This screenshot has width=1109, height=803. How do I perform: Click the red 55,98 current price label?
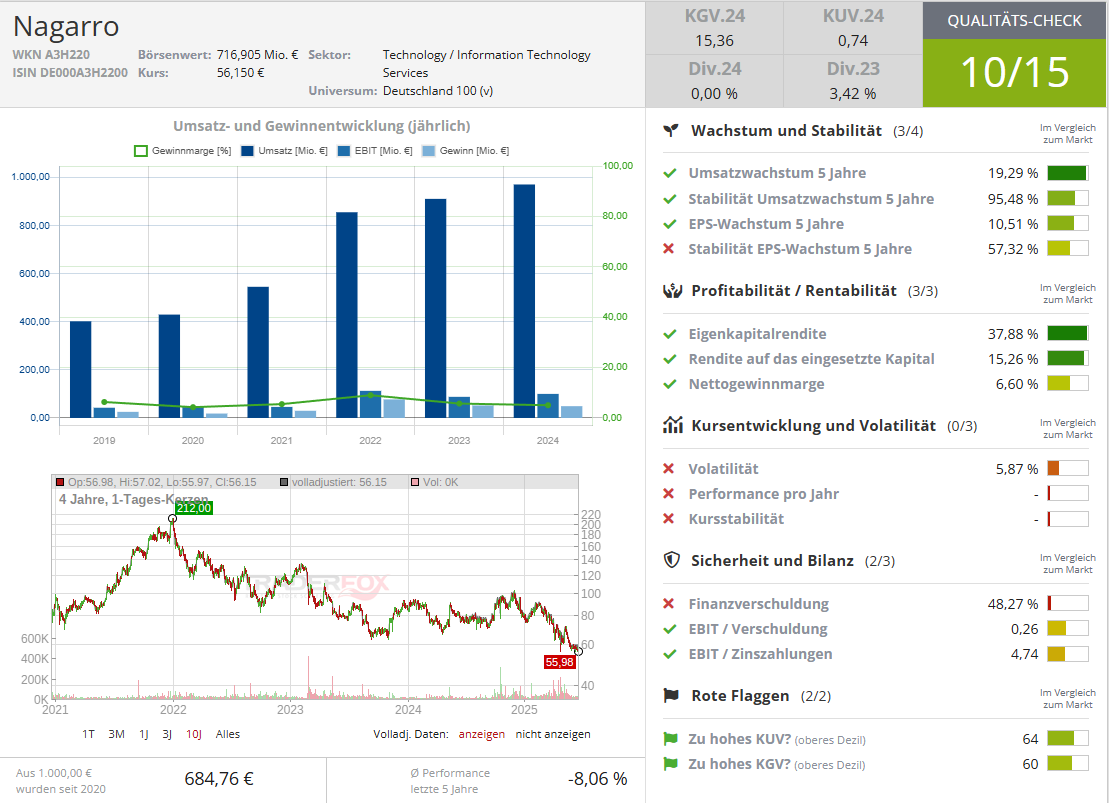click(559, 662)
